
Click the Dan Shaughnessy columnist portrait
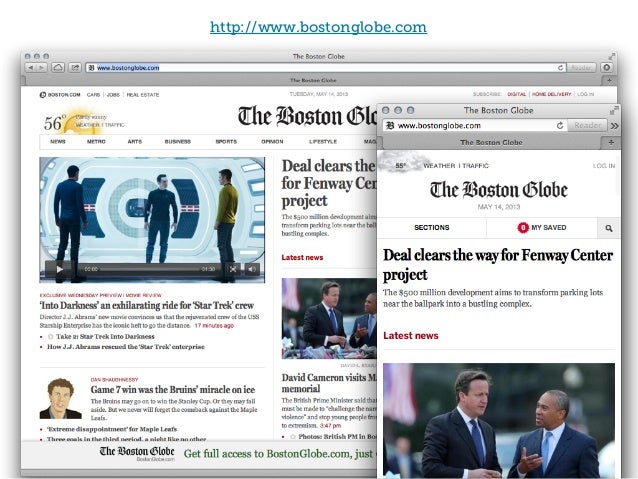click(x=61, y=398)
